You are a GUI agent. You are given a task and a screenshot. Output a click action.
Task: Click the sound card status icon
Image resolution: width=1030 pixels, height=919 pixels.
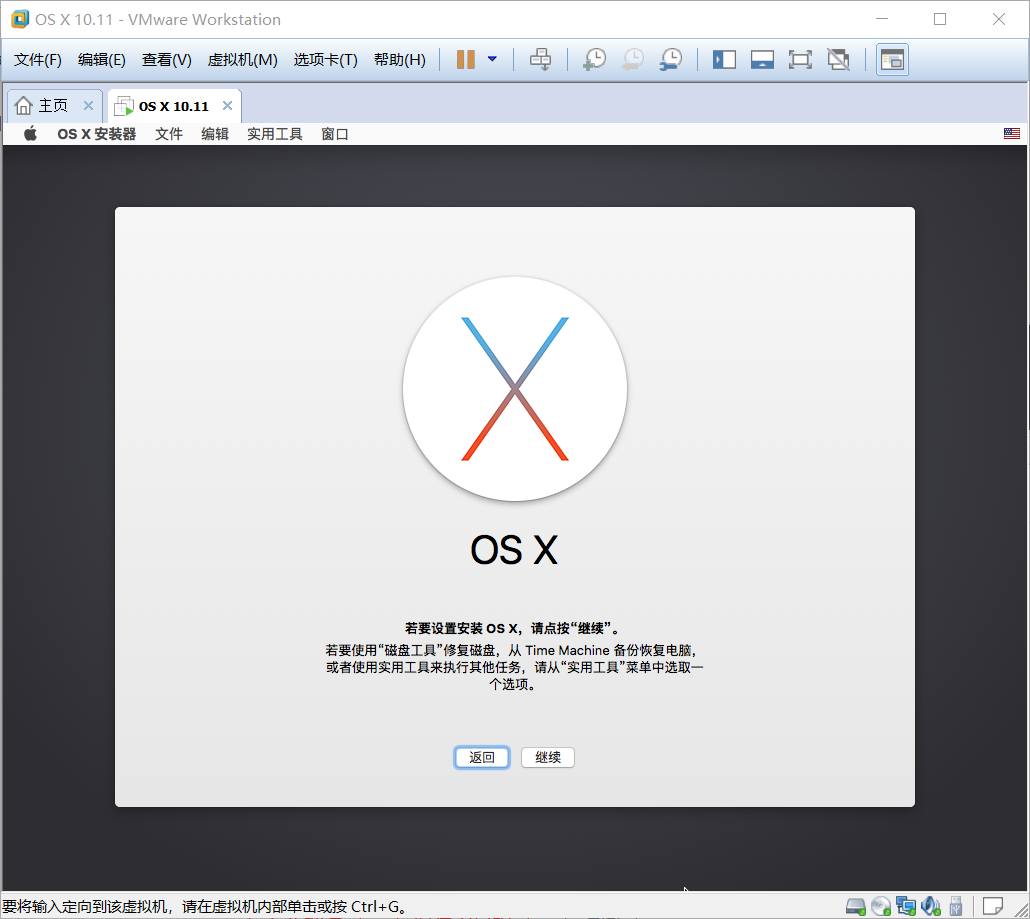(x=930, y=907)
